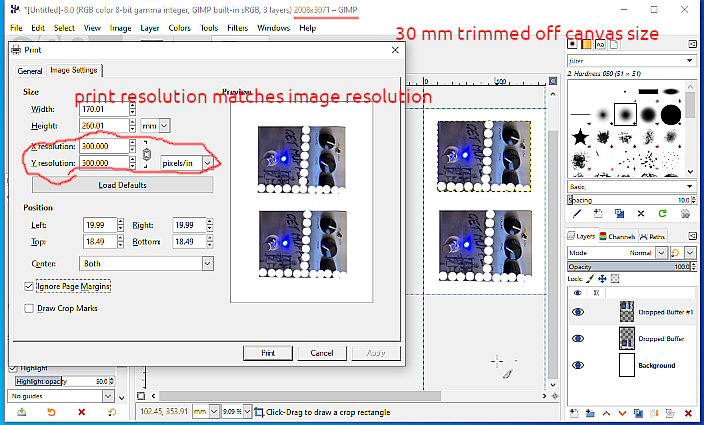Switch to the Paths tab

pyautogui.click(x=652, y=236)
